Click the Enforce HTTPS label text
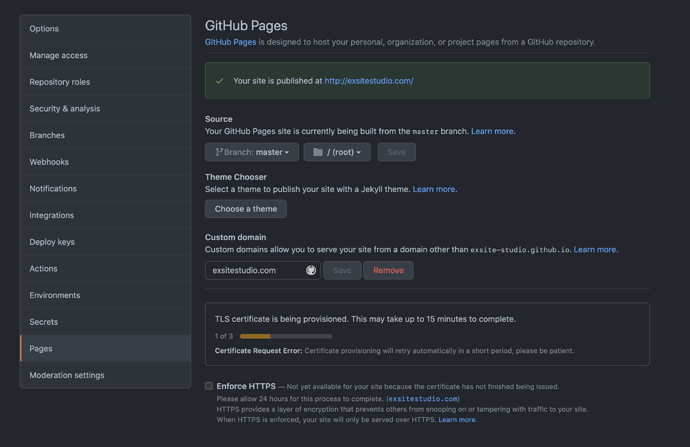This screenshot has height=447, width=690. tap(246, 386)
